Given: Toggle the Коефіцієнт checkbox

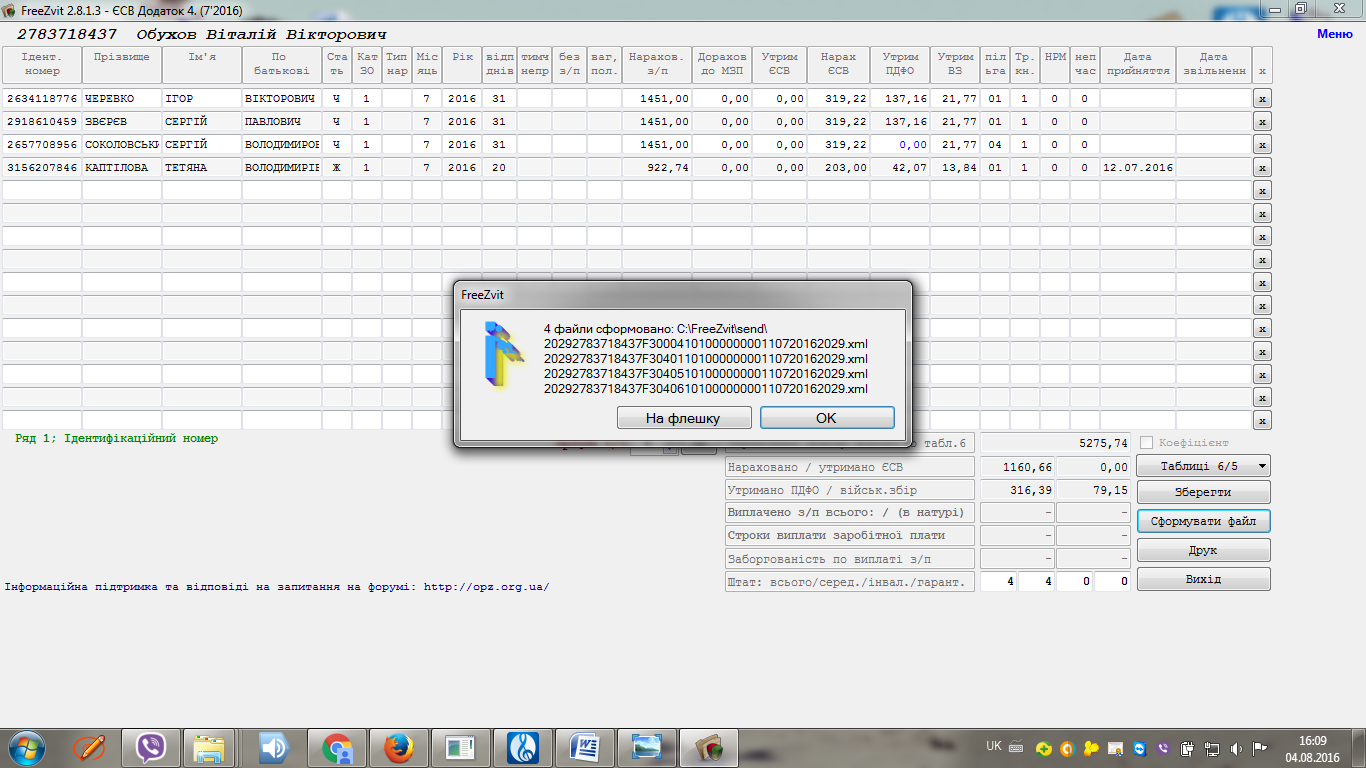Looking at the screenshot, I should coord(1147,442).
